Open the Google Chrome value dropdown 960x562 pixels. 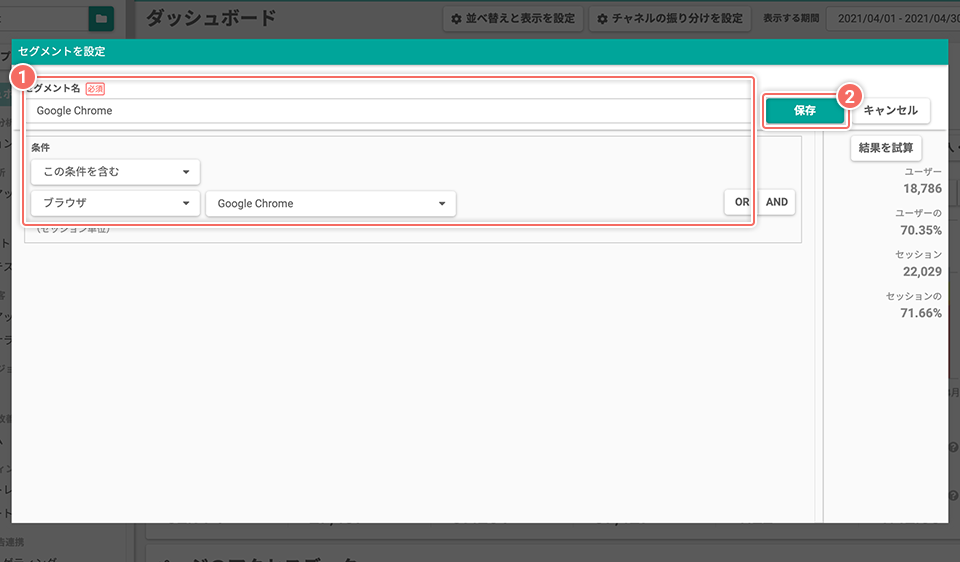331,204
